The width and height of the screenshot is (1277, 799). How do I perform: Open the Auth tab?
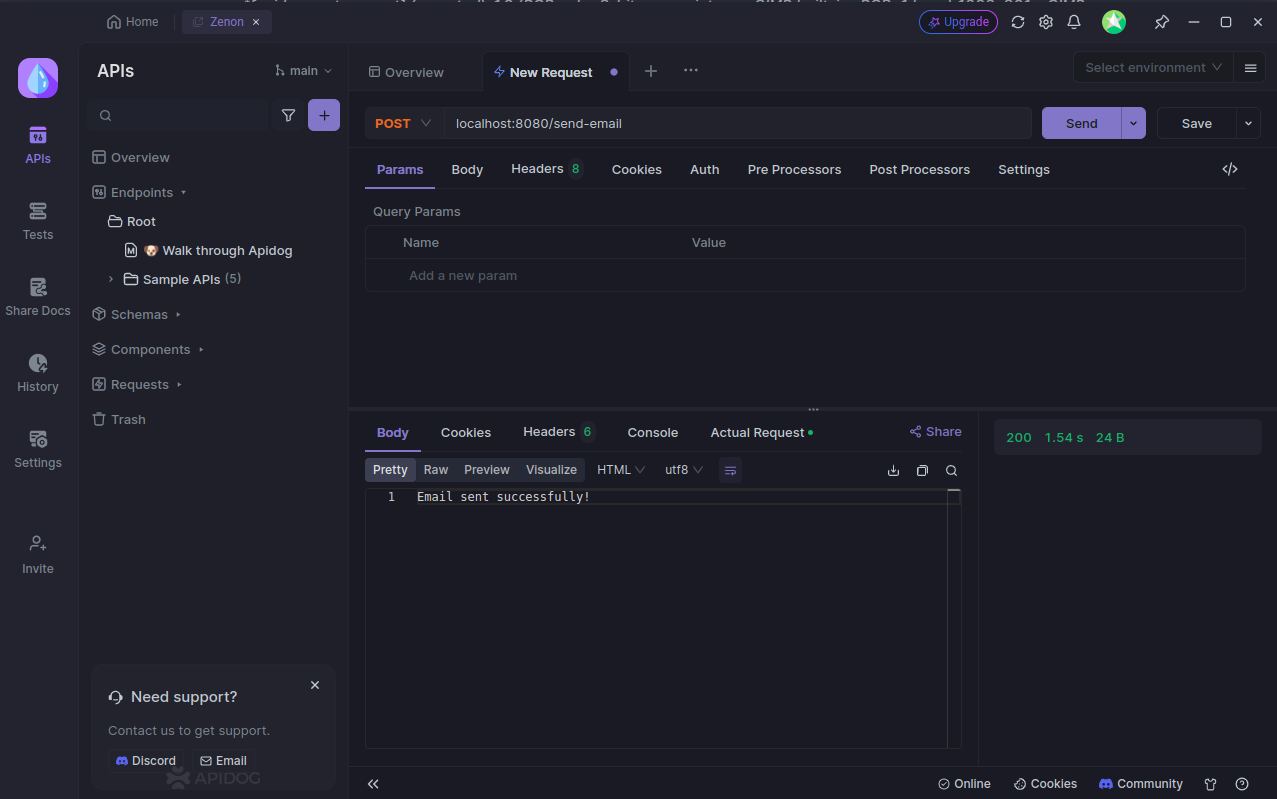(705, 169)
